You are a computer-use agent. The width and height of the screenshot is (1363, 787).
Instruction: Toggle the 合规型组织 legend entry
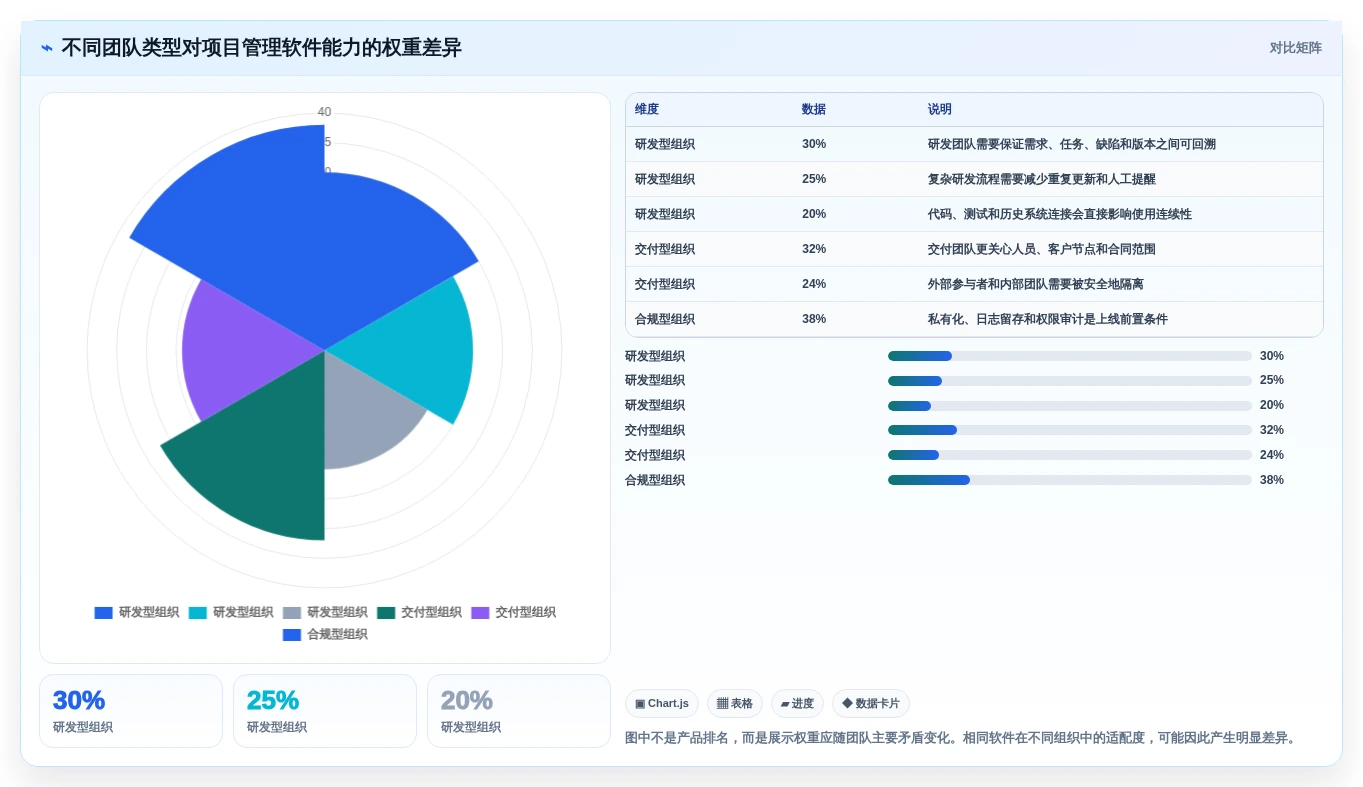(x=325, y=634)
